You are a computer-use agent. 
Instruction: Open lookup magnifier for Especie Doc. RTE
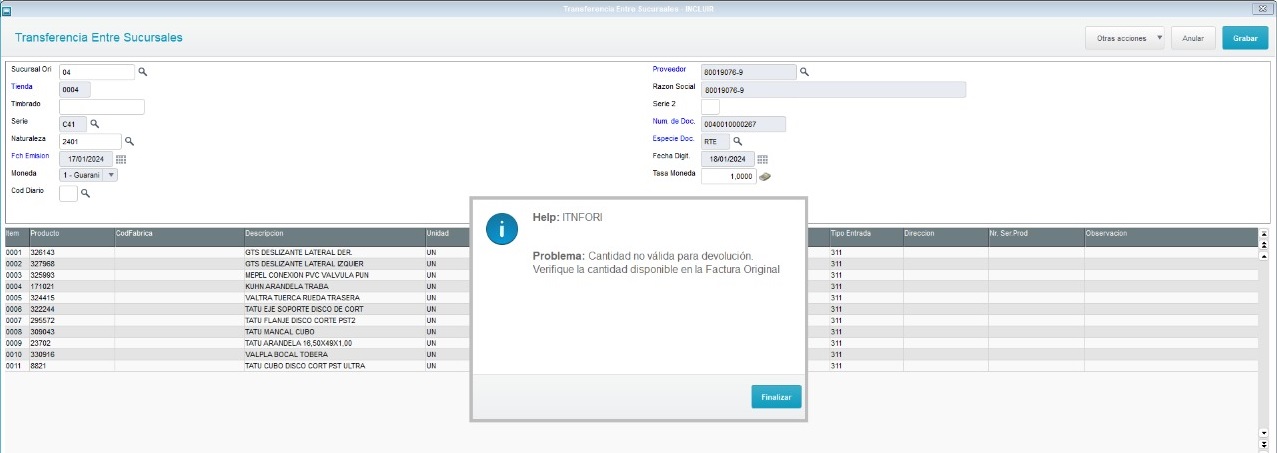pos(738,141)
